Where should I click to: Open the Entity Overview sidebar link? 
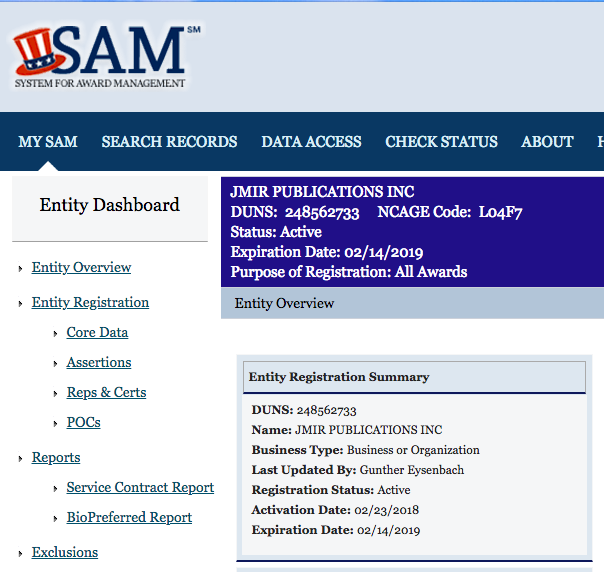tap(81, 268)
